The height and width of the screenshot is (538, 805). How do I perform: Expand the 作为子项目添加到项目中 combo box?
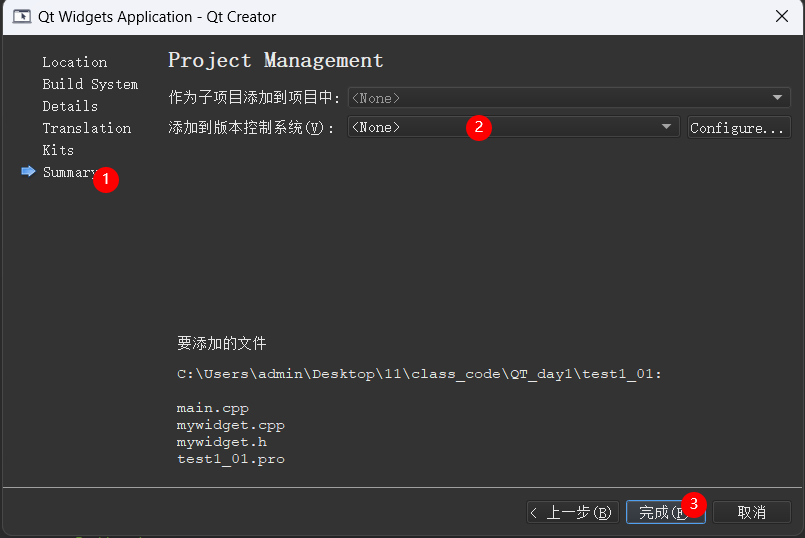(x=567, y=98)
